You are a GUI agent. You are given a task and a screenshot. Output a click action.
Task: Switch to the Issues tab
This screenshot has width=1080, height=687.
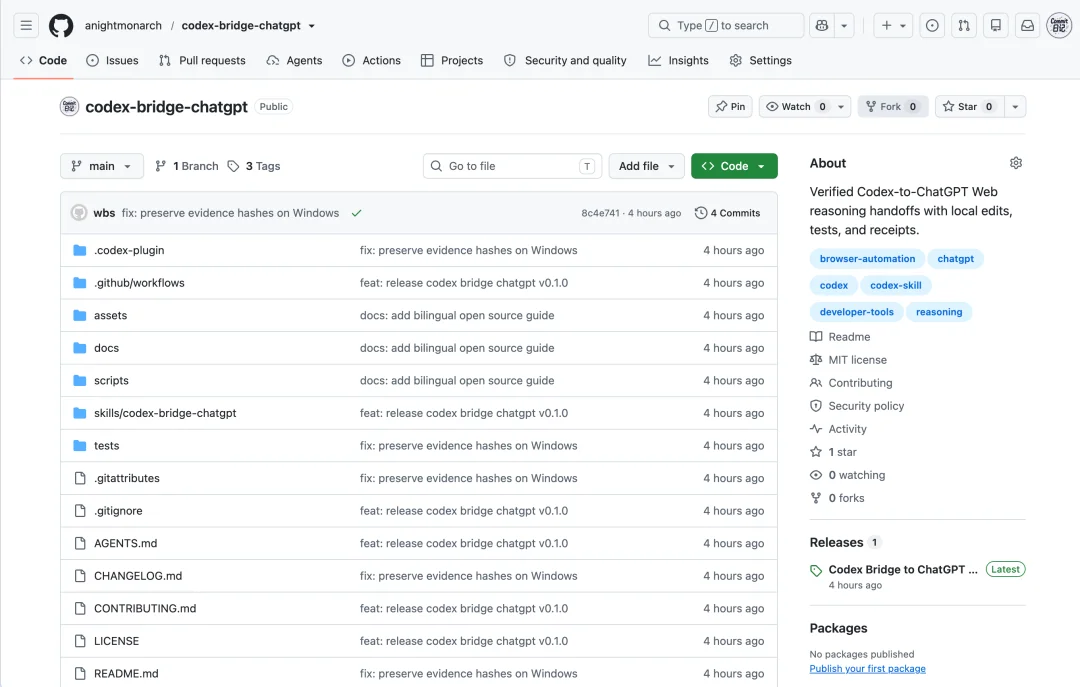[112, 61]
